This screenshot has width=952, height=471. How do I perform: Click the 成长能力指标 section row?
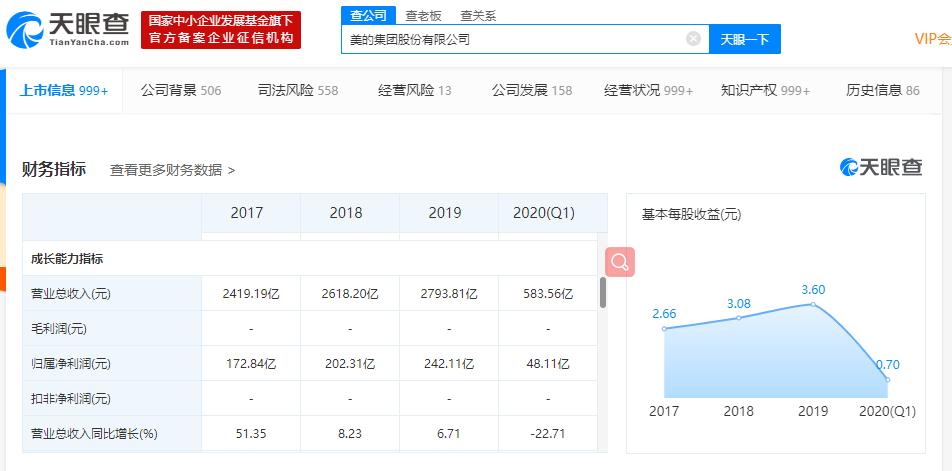[310, 259]
